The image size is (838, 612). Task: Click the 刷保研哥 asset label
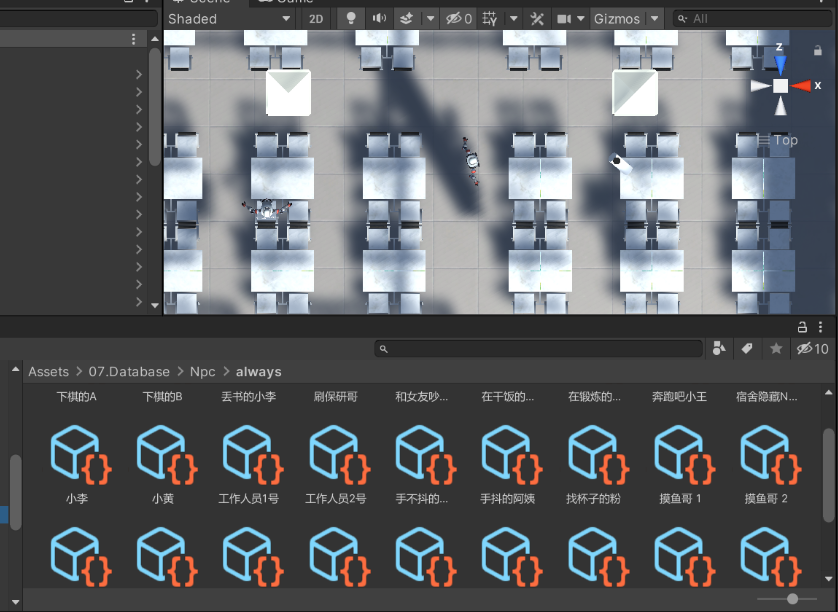point(336,397)
